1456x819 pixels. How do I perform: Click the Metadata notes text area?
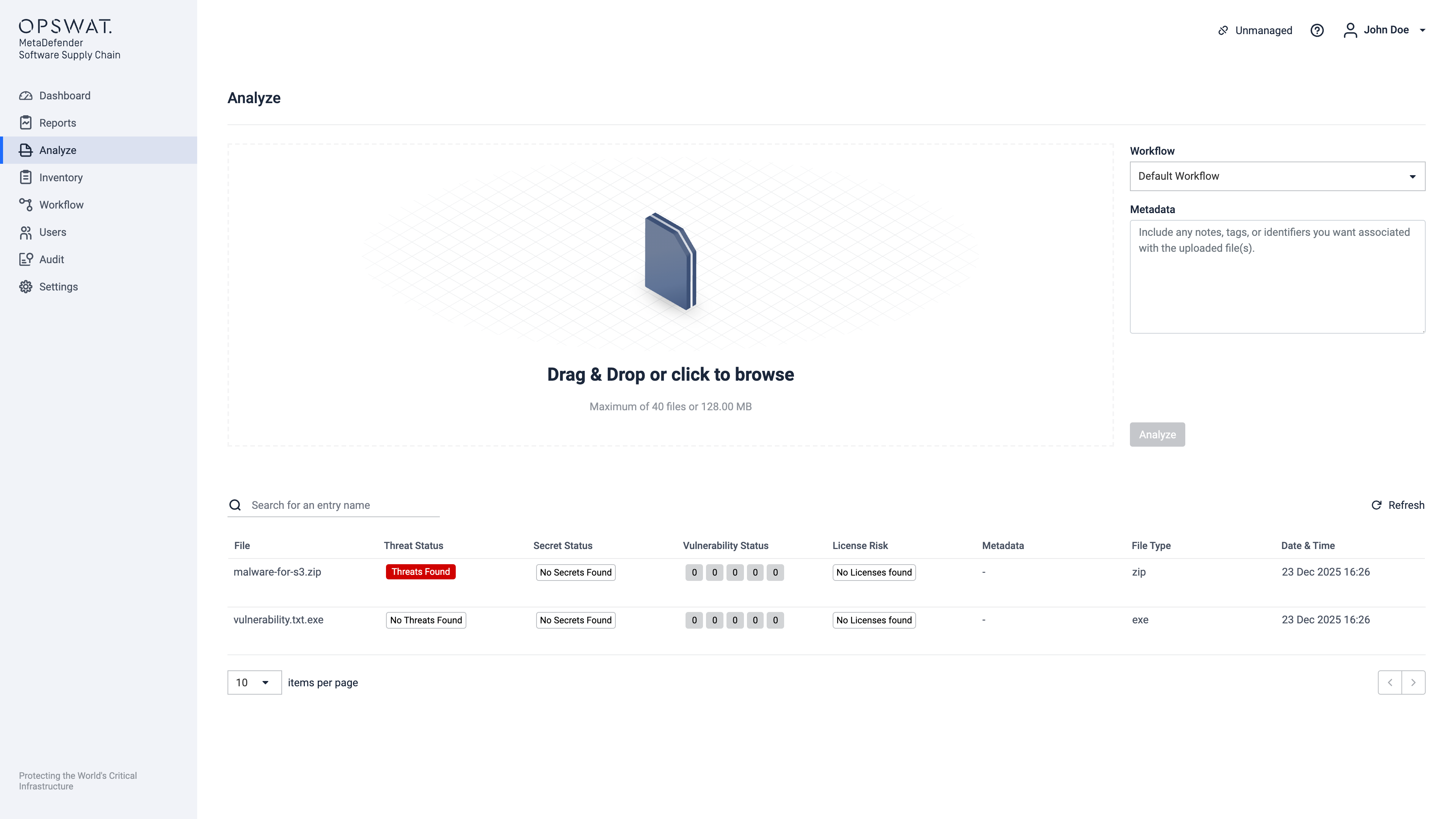tap(1277, 277)
